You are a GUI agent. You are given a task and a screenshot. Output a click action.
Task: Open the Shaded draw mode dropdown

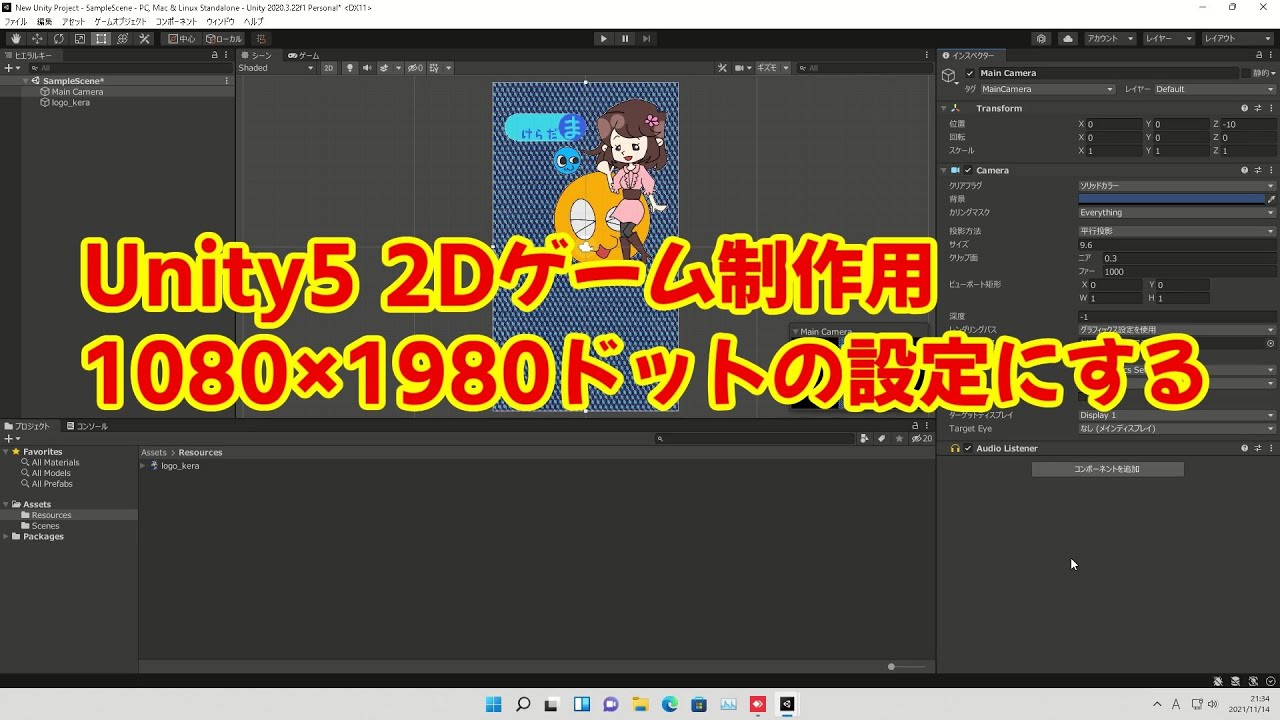276,68
